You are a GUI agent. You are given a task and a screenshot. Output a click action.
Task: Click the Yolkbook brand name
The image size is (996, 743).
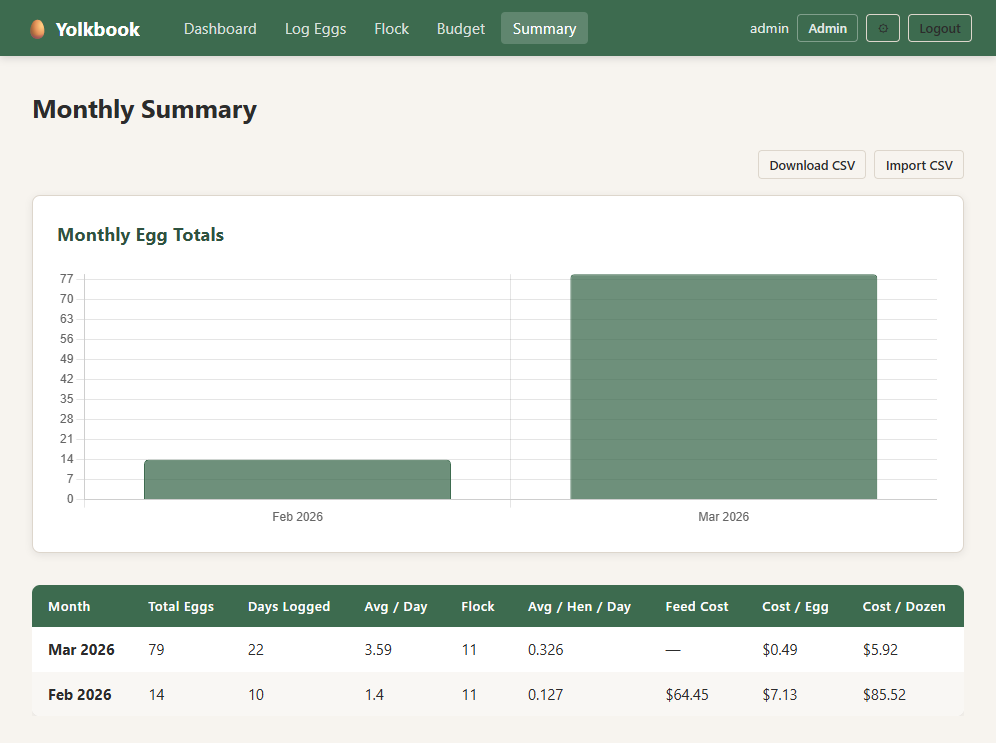pos(98,29)
